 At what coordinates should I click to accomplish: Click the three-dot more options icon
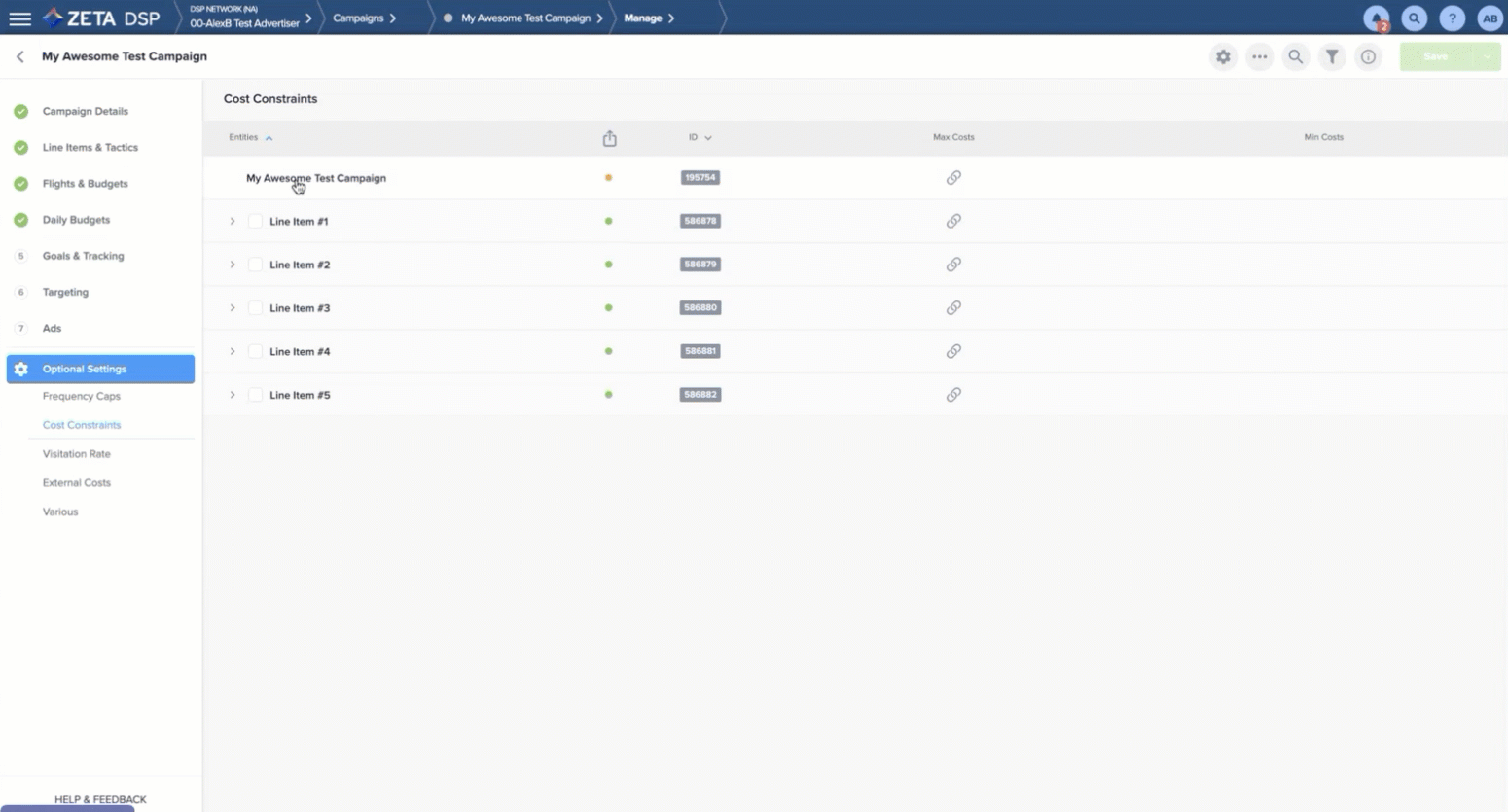click(1259, 57)
